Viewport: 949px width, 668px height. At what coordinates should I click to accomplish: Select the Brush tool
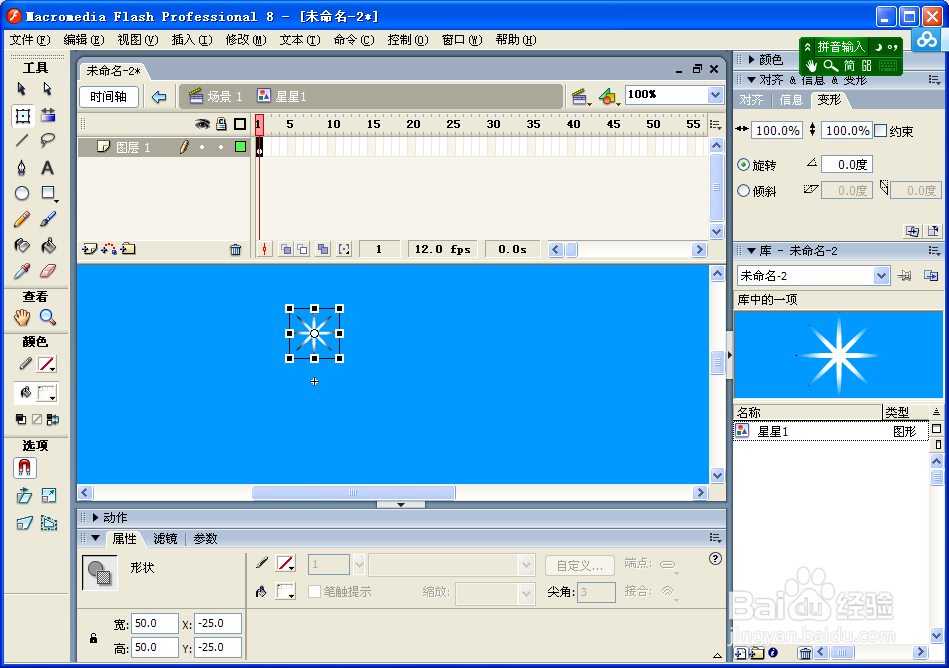click(x=48, y=219)
